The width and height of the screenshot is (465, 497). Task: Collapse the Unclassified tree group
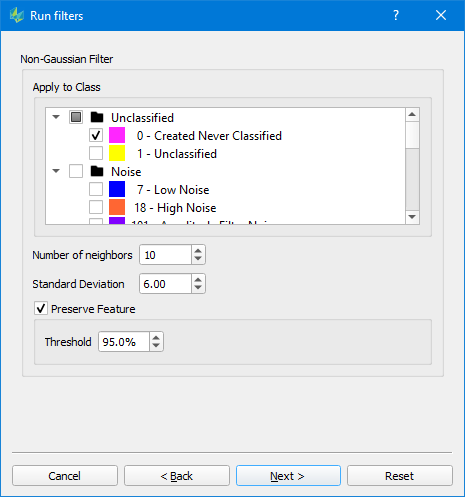(56, 117)
